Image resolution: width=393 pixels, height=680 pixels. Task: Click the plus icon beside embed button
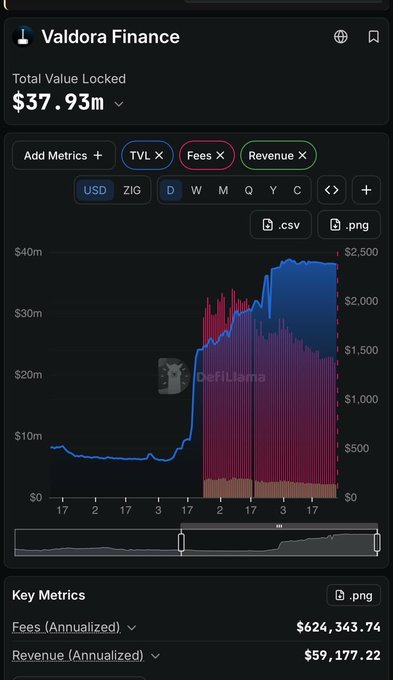367,190
